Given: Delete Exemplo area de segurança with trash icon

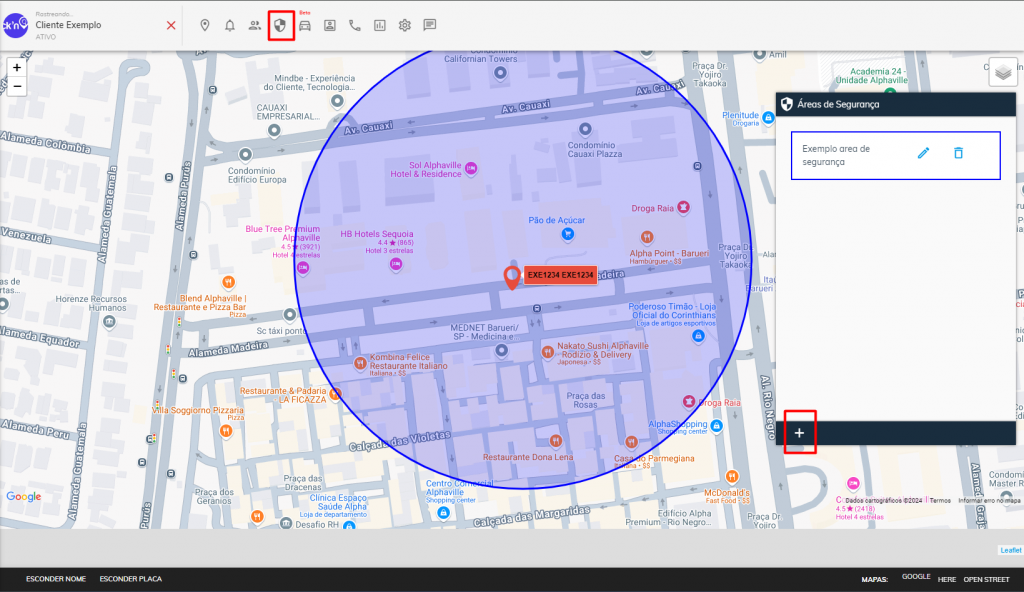Looking at the screenshot, I should (x=959, y=153).
